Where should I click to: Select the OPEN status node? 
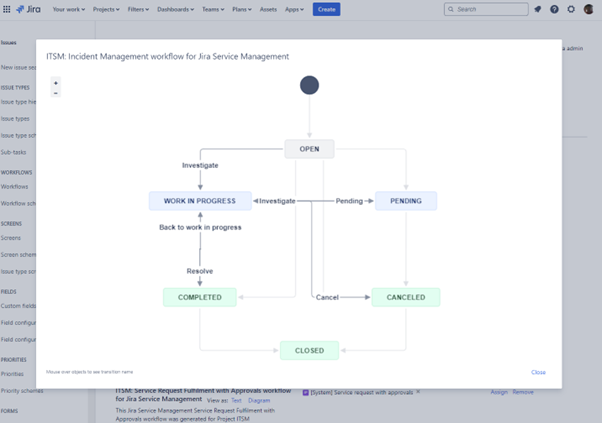pos(309,149)
